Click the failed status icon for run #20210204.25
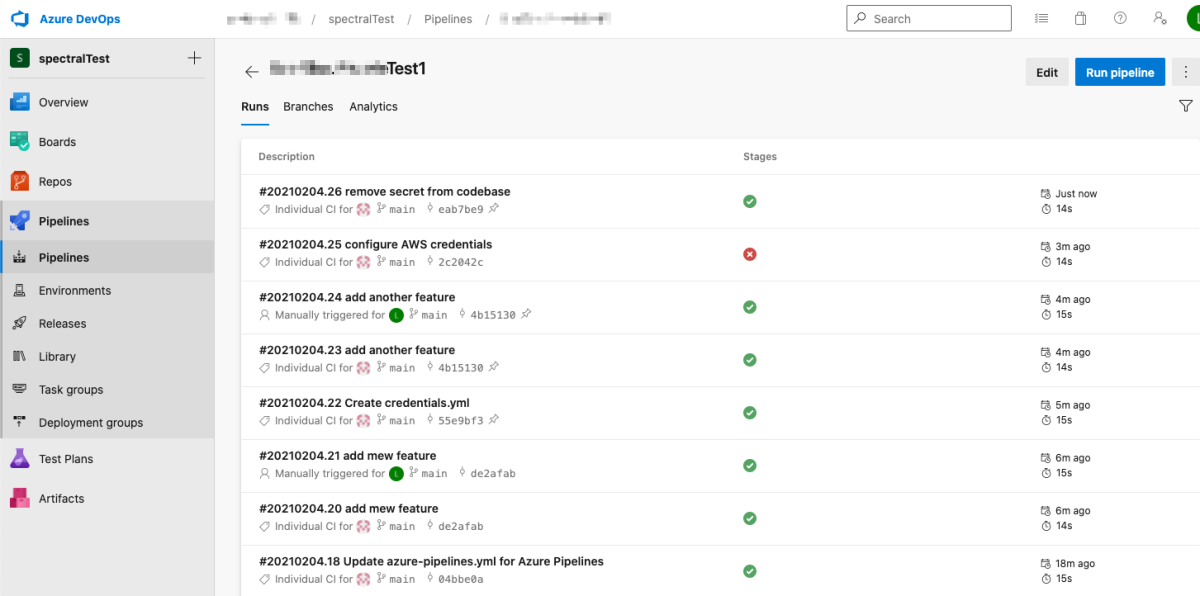The image size is (1200, 596). (x=750, y=254)
